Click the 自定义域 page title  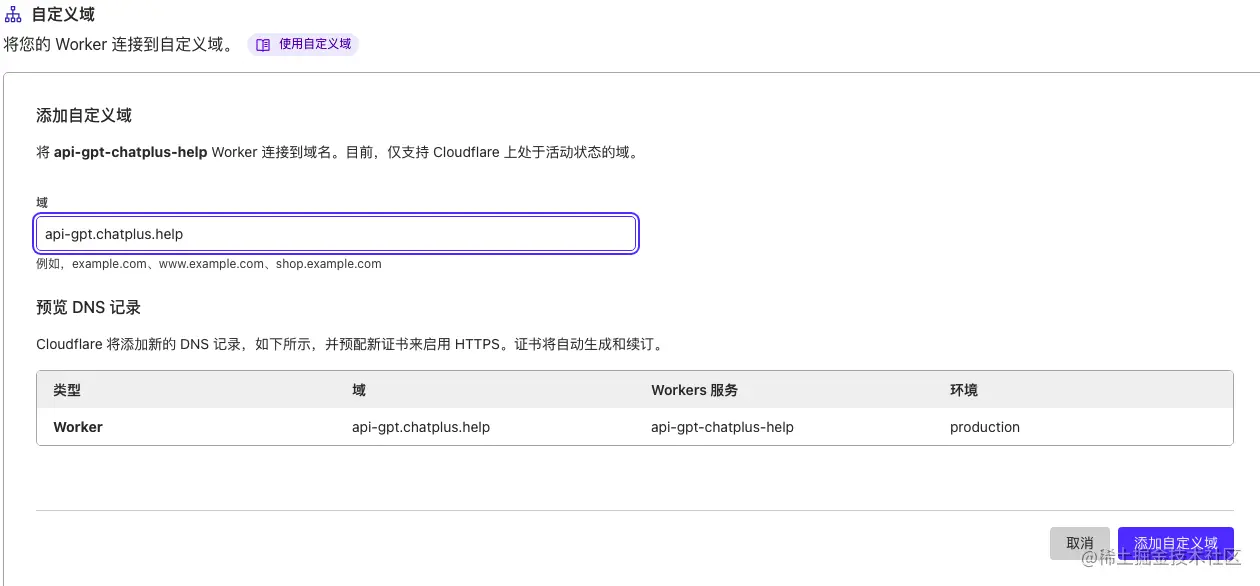pos(63,16)
